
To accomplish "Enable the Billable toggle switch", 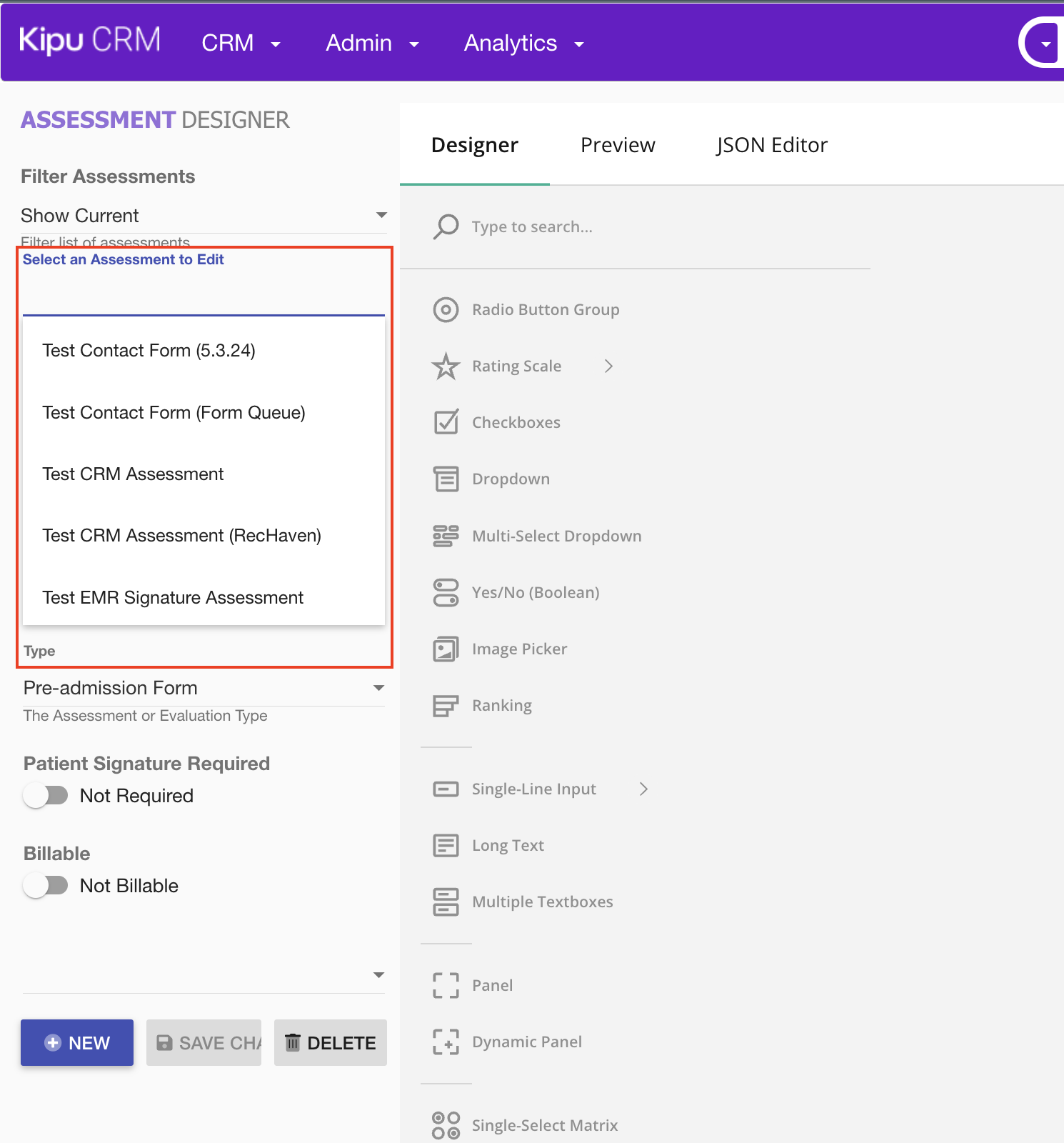I will click(x=46, y=885).
